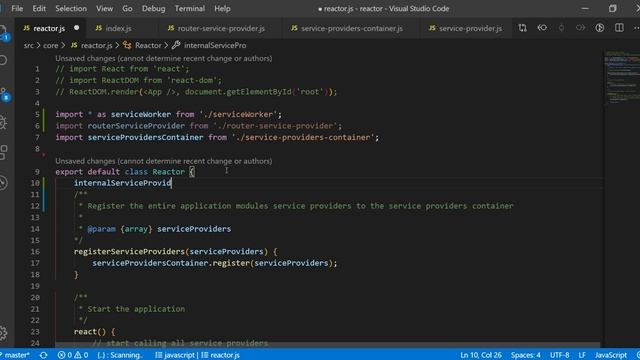Open the Debug view in activity bar
The width and height of the screenshot is (640, 360).
coord(3,122)
